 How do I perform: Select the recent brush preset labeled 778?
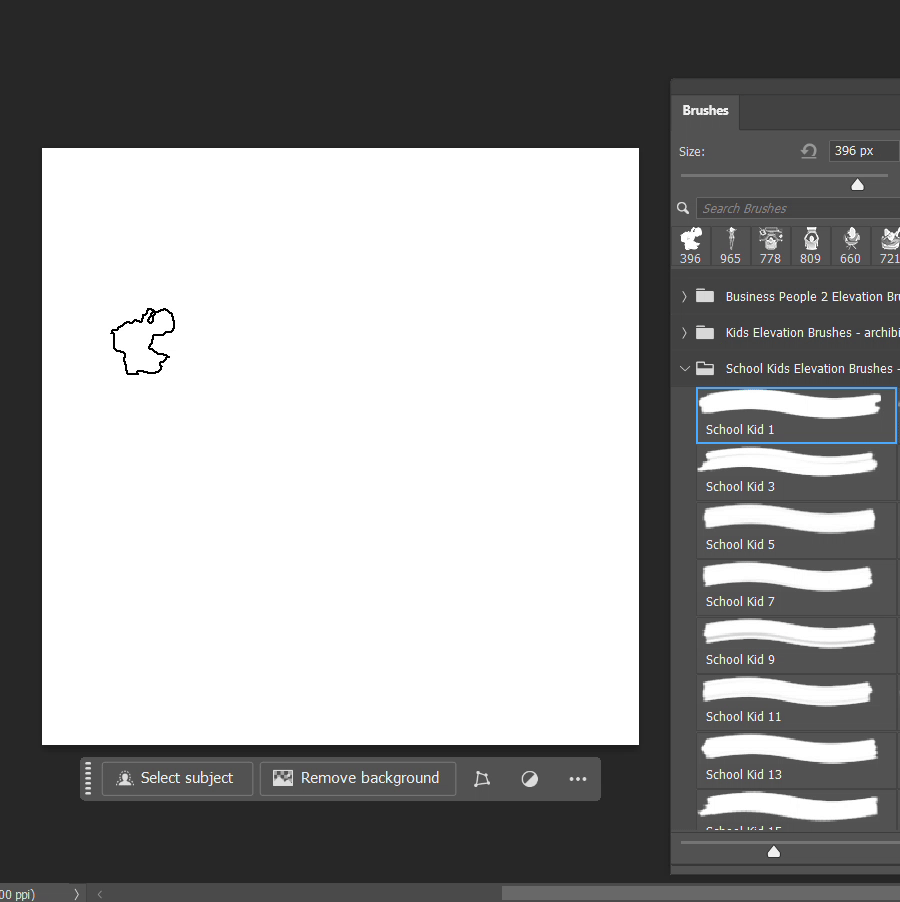(770, 245)
